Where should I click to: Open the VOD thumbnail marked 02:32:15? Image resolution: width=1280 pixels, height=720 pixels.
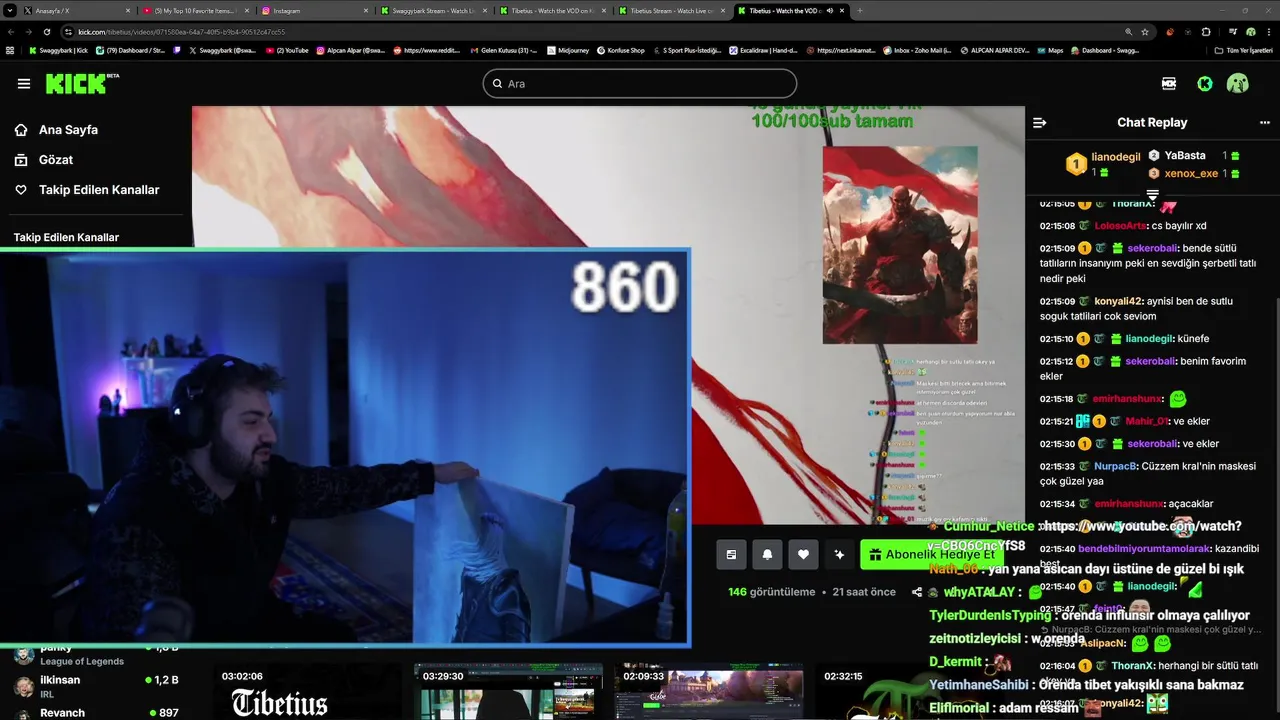click(x=908, y=690)
